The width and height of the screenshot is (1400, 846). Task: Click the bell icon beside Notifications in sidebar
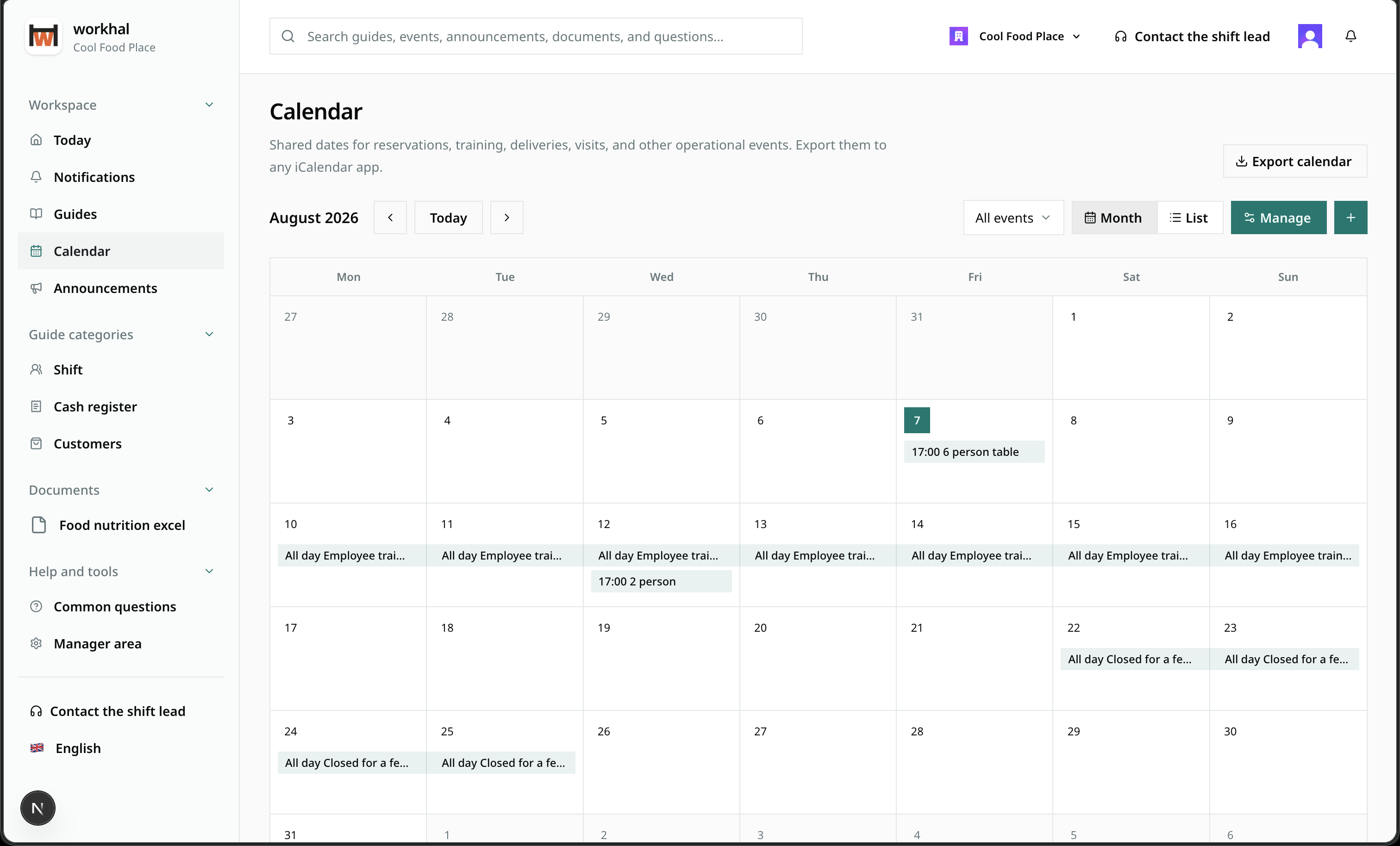37,177
